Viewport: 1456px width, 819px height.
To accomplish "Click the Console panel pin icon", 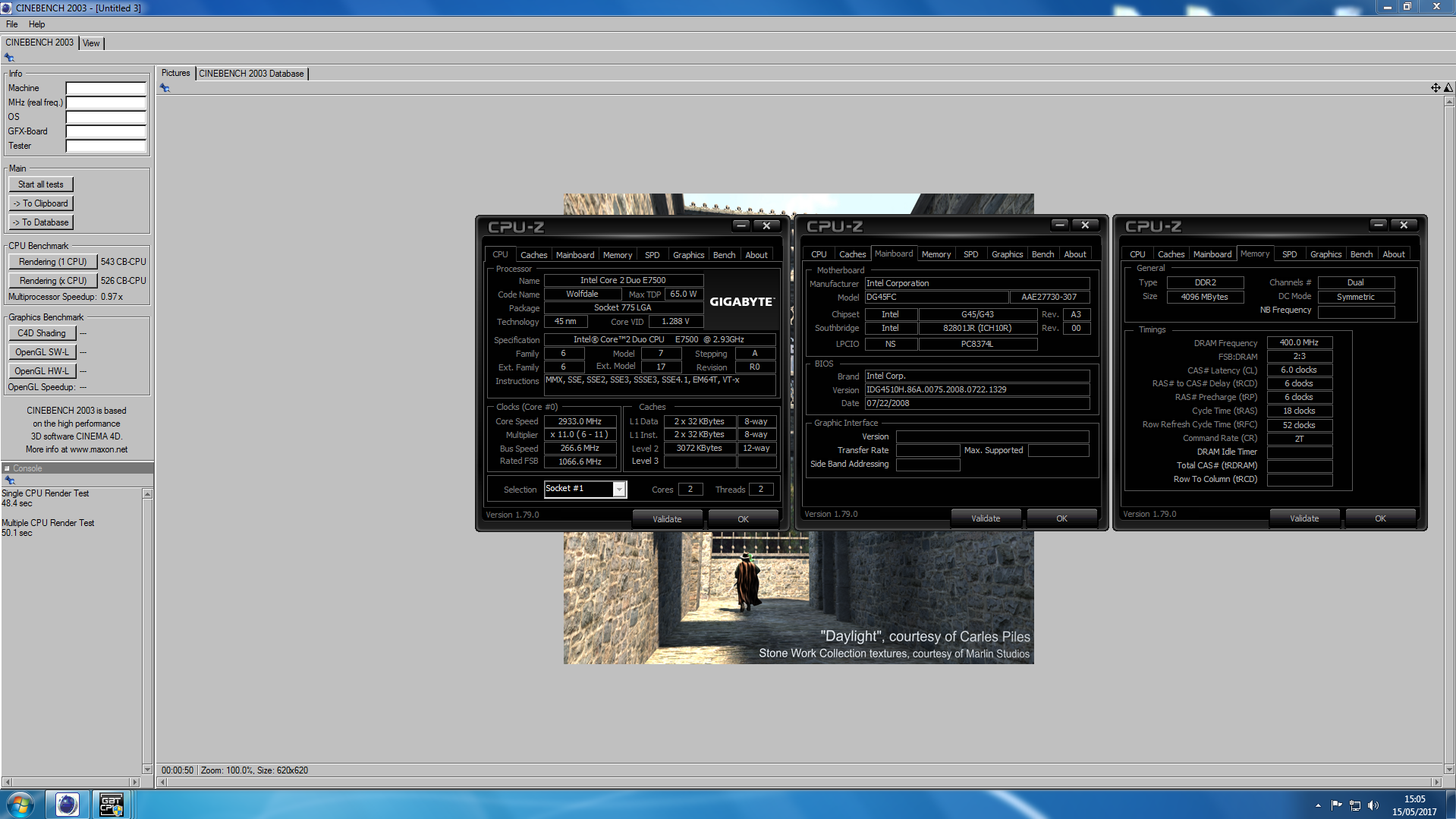I will point(9,480).
